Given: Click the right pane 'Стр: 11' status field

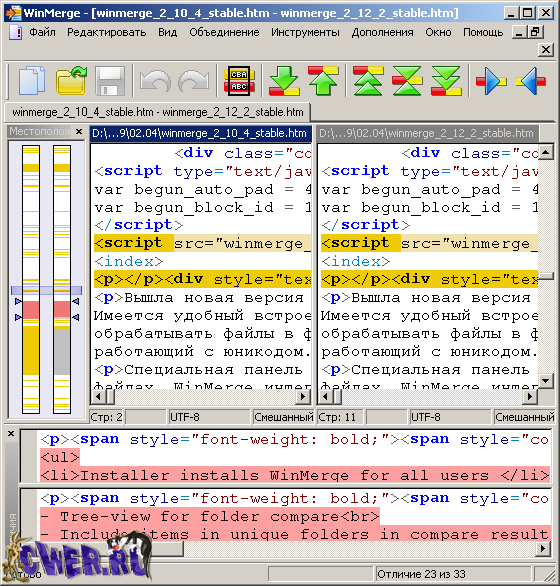Looking at the screenshot, I should (340, 417).
